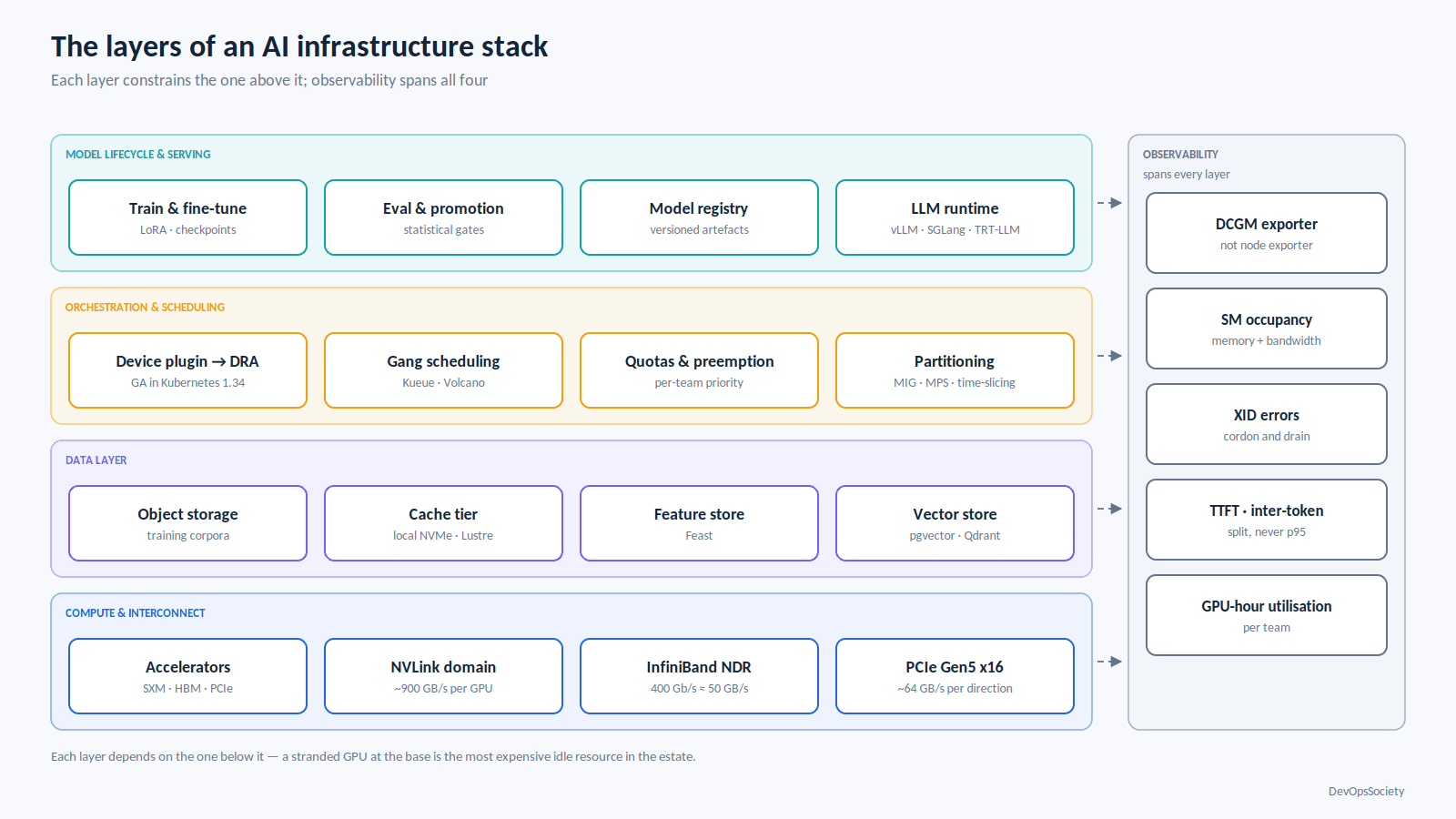Click the COMPUTE & INTERCONNECT heading
The width and height of the screenshot is (1456, 819).
(x=135, y=613)
